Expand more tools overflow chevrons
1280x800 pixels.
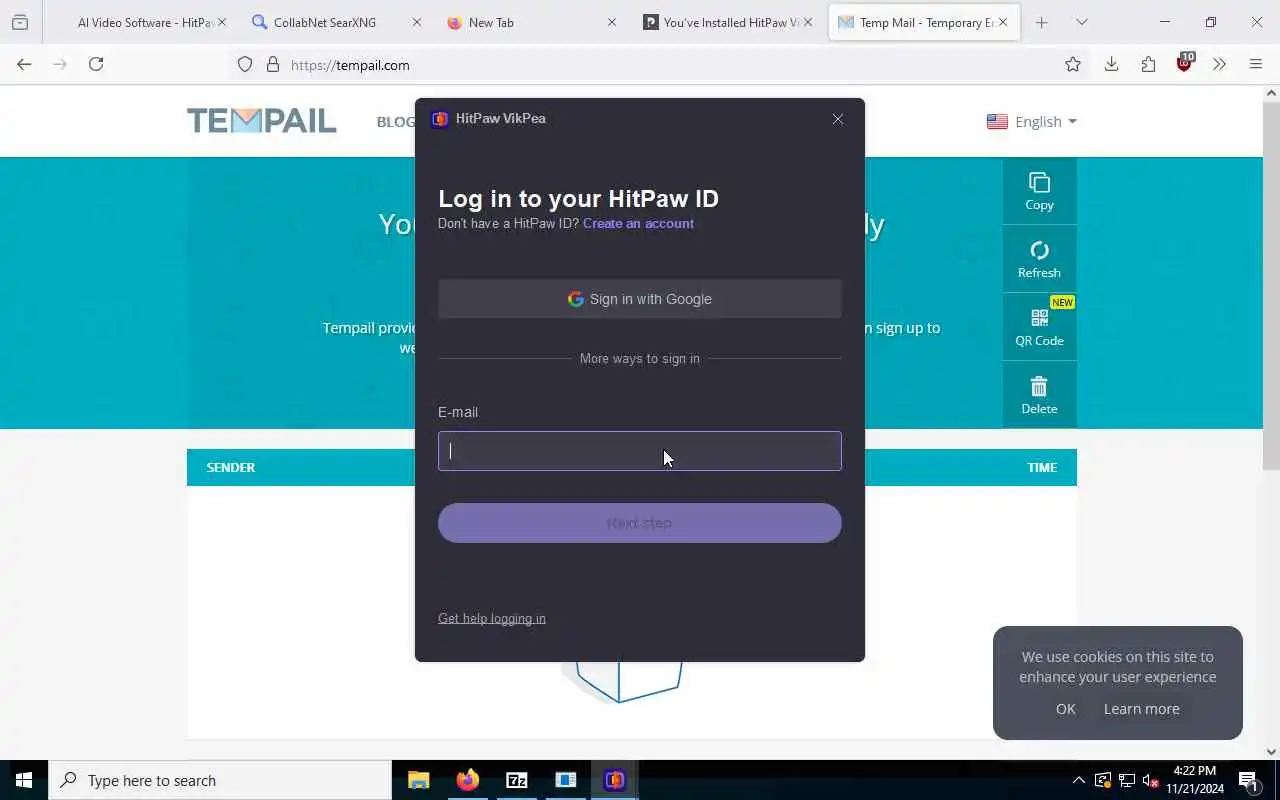[1219, 64]
